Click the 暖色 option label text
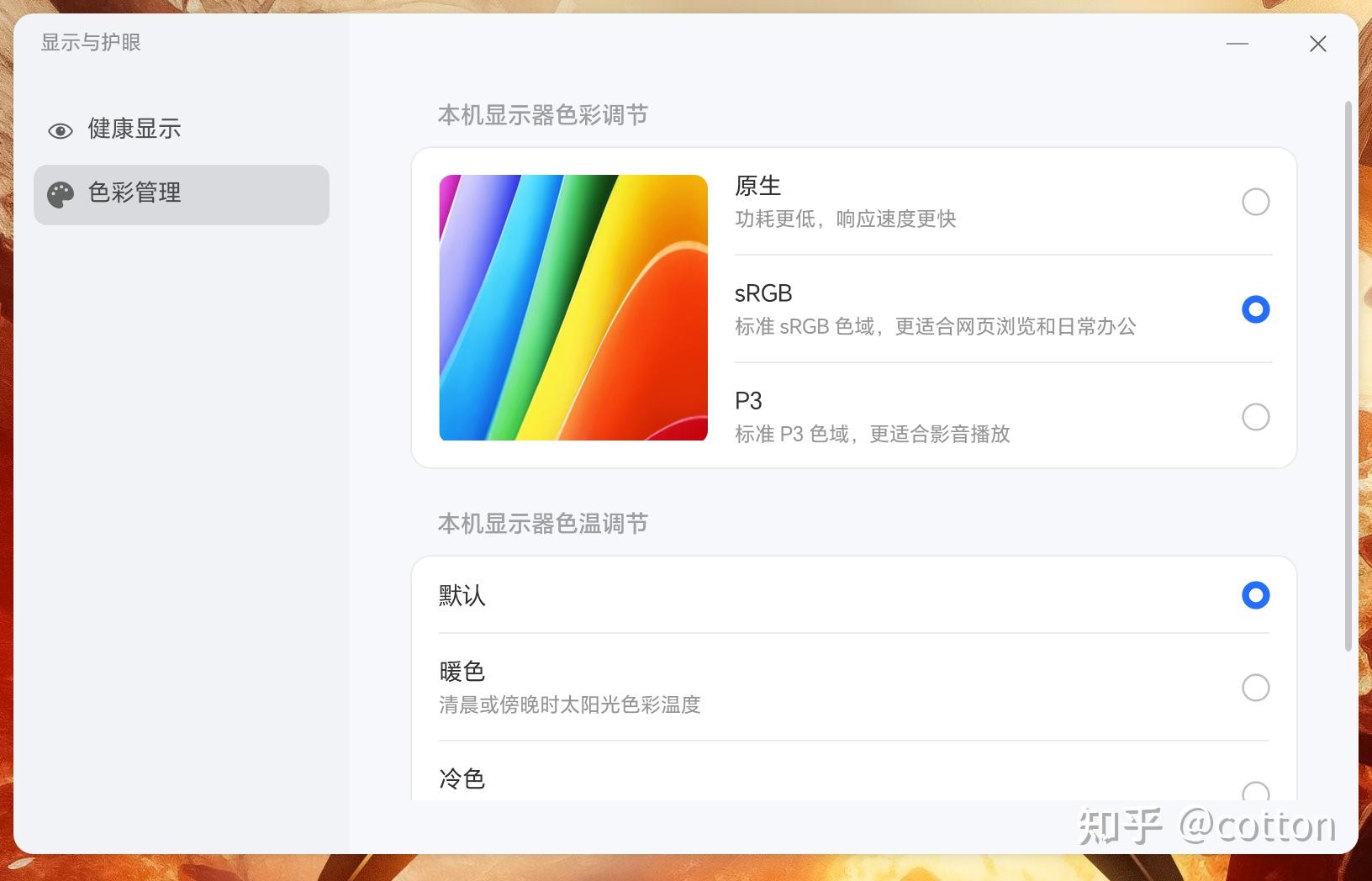This screenshot has width=1372, height=881. (x=462, y=672)
